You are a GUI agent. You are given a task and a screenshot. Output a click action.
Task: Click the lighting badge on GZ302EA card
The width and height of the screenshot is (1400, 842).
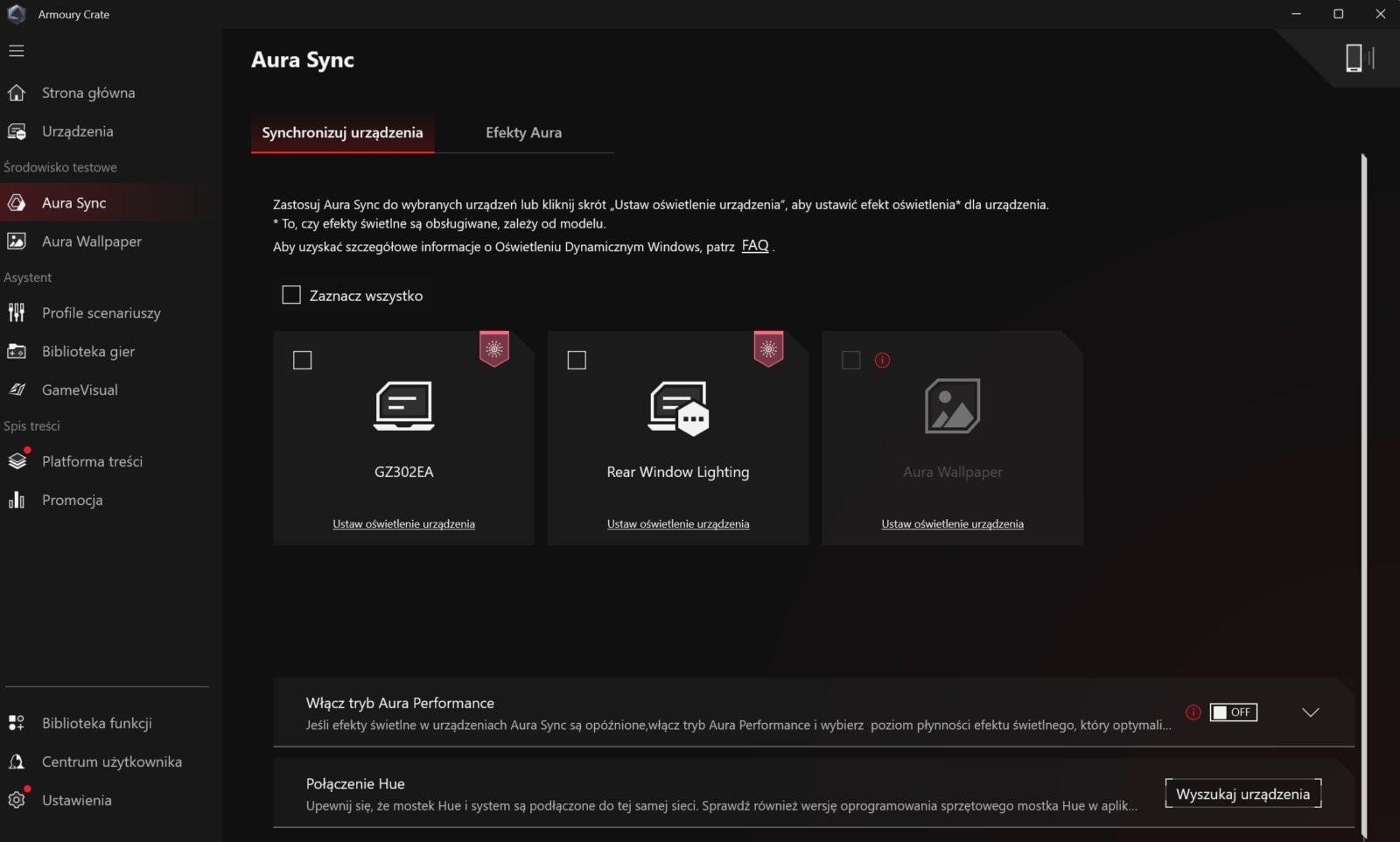(494, 348)
